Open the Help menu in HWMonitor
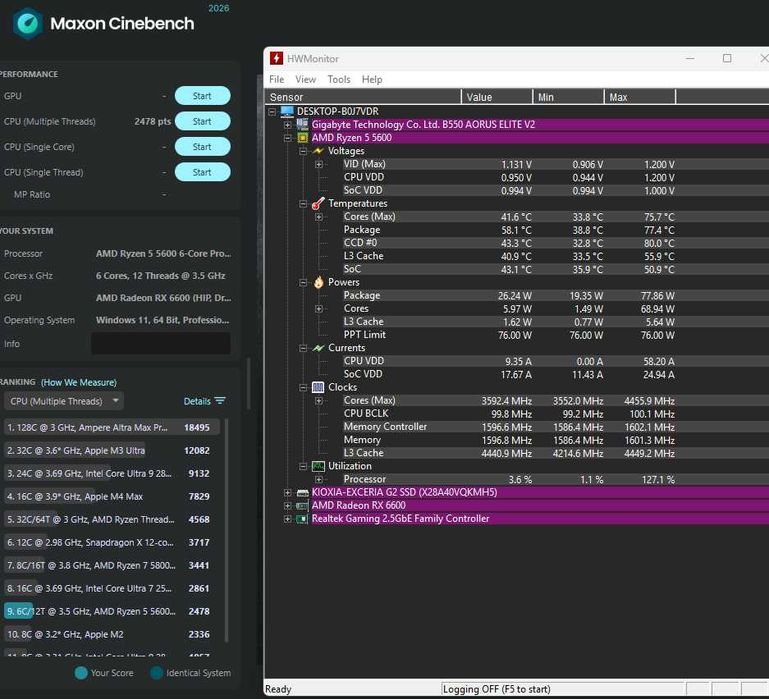Screen dimensions: 769x699 [372, 79]
